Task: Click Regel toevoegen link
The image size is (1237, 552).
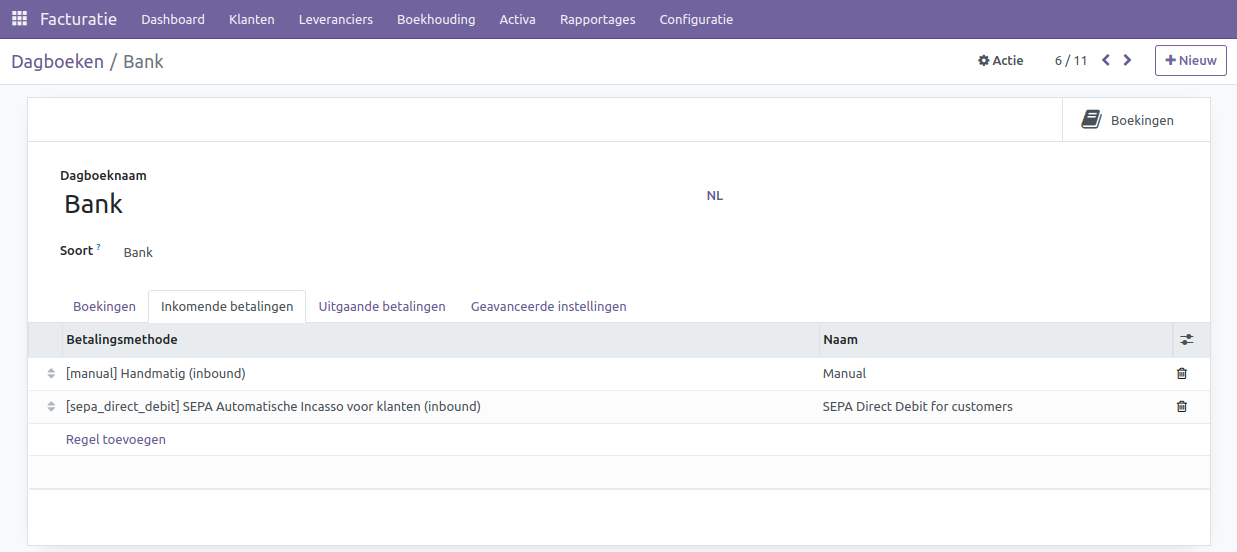Action: (x=116, y=440)
